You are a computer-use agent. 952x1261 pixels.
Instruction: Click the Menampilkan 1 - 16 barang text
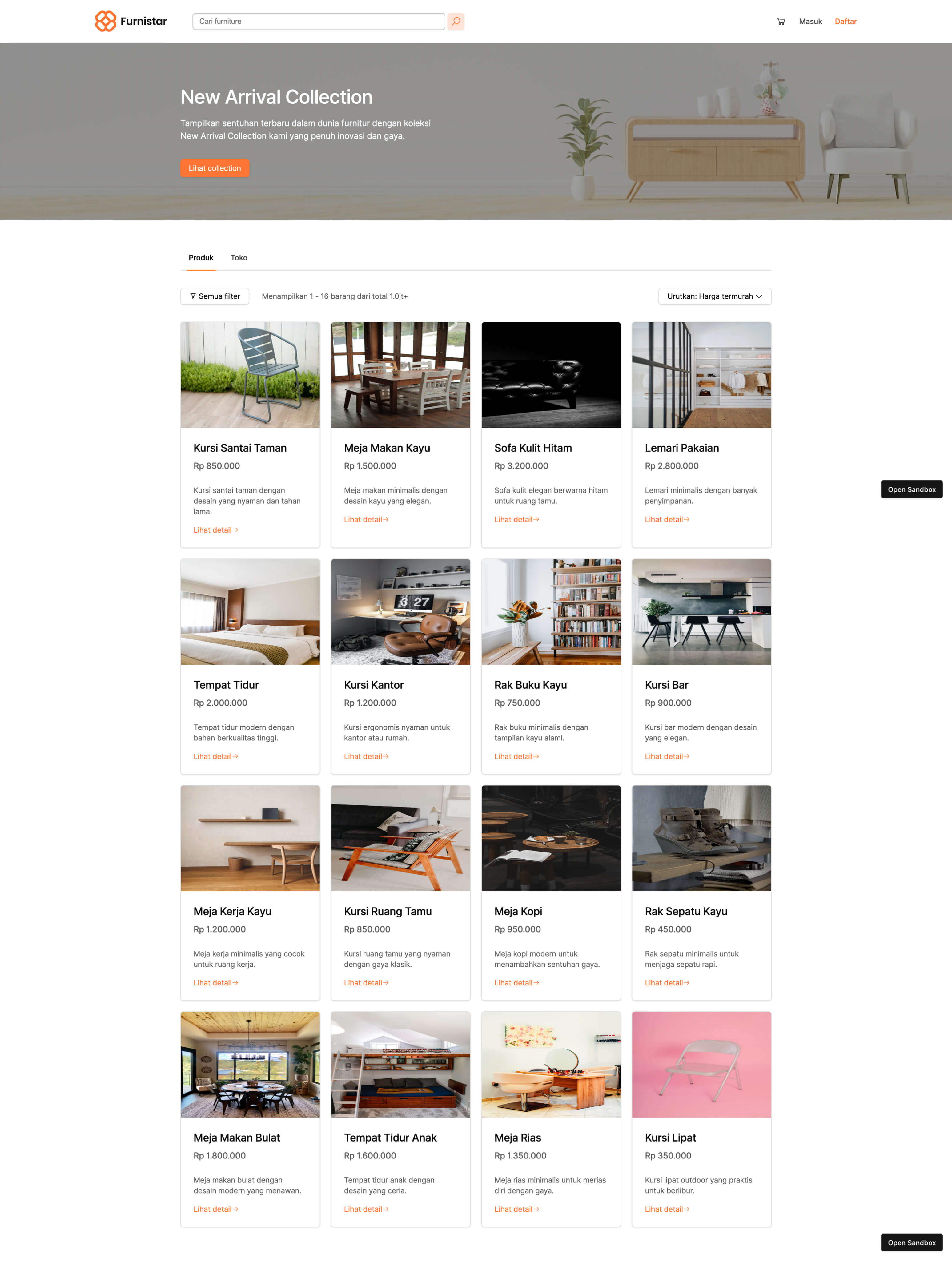point(335,296)
